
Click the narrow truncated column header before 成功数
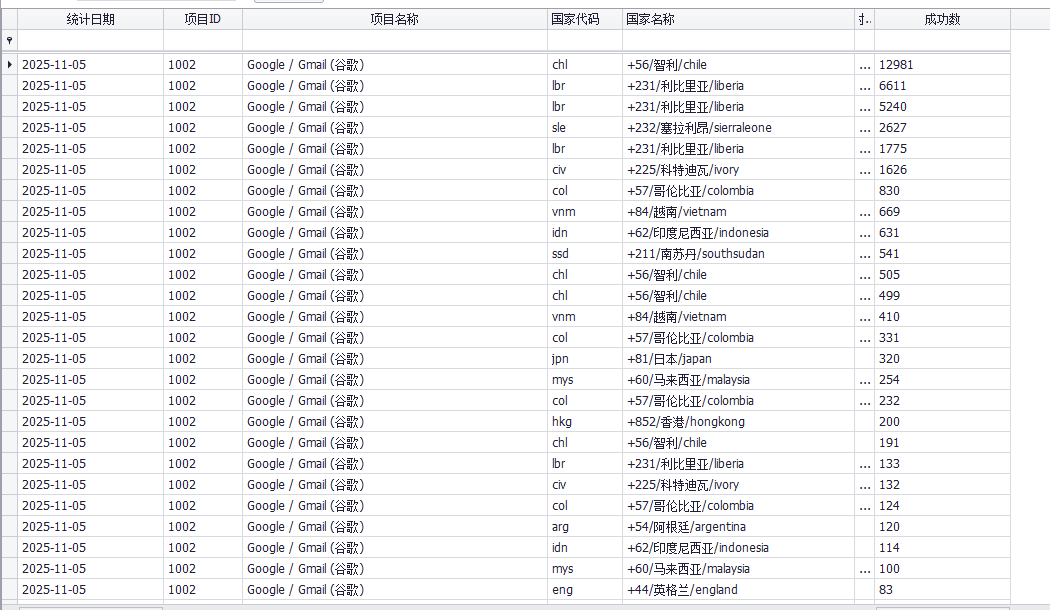click(x=865, y=19)
